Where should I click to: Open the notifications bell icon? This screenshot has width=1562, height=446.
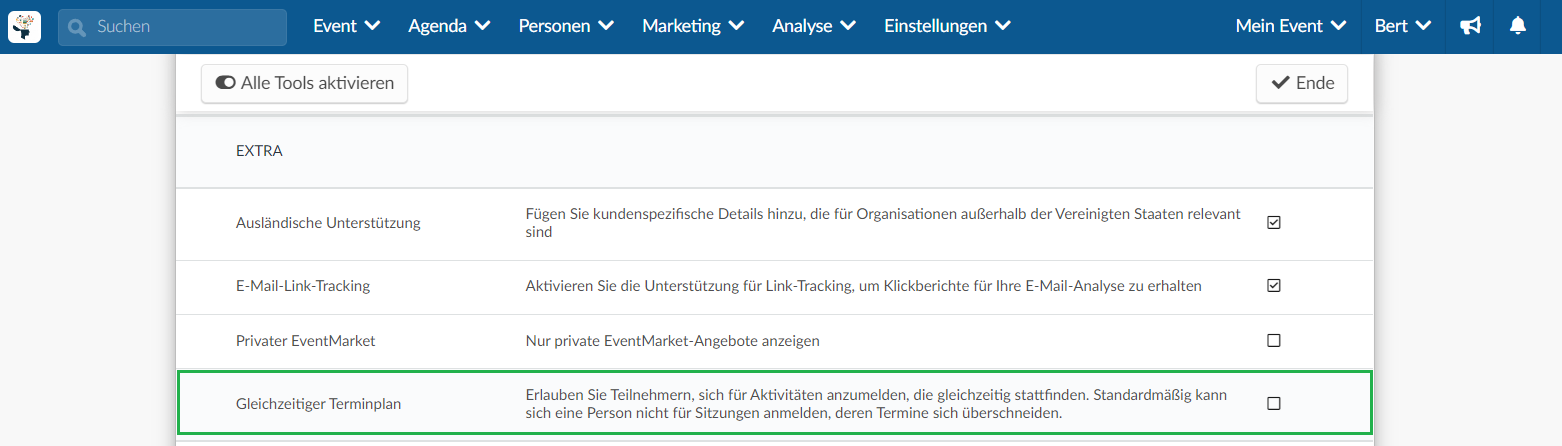(x=1518, y=26)
